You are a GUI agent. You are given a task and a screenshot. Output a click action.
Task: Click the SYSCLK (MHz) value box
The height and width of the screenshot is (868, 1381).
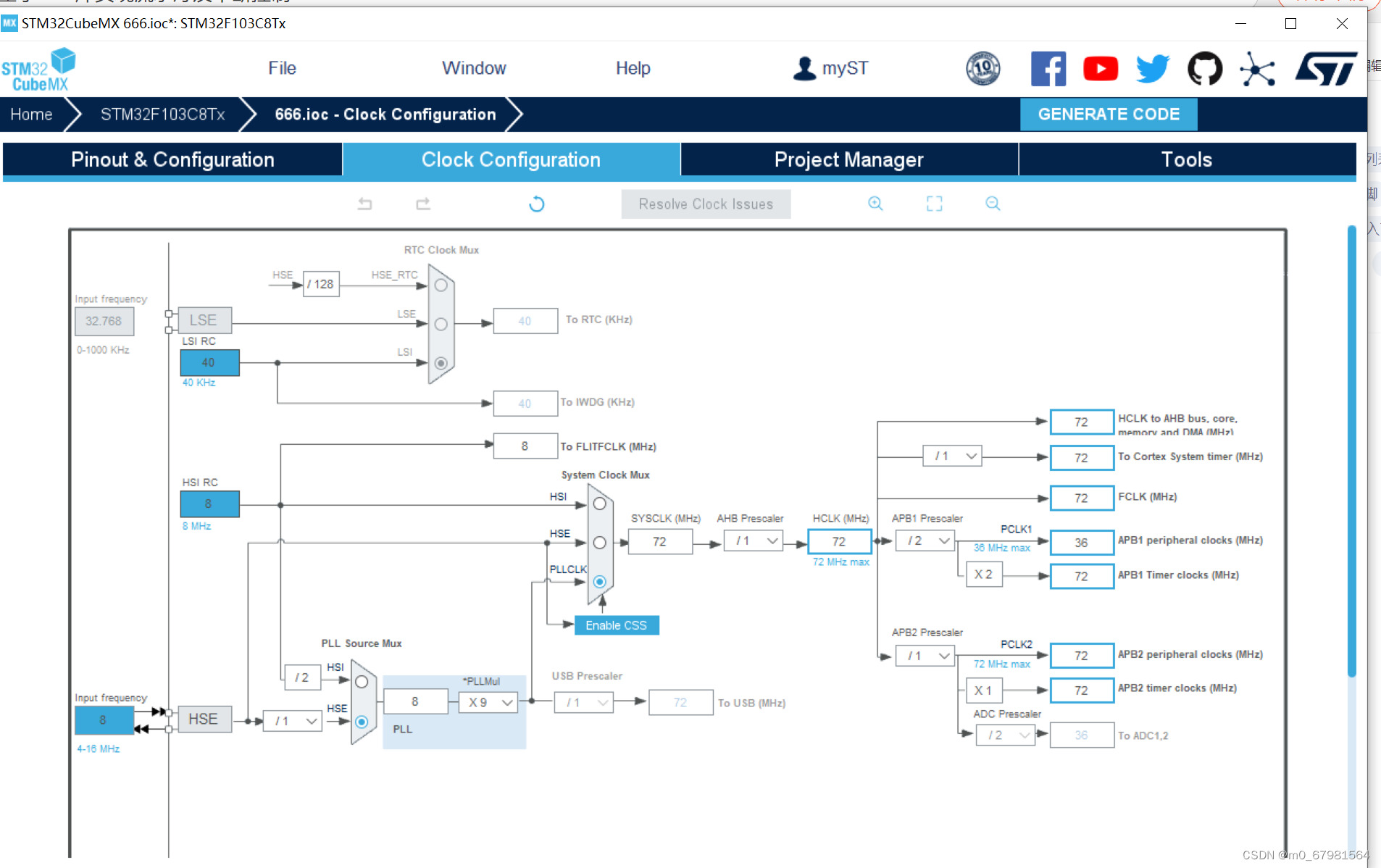pyautogui.click(x=659, y=541)
